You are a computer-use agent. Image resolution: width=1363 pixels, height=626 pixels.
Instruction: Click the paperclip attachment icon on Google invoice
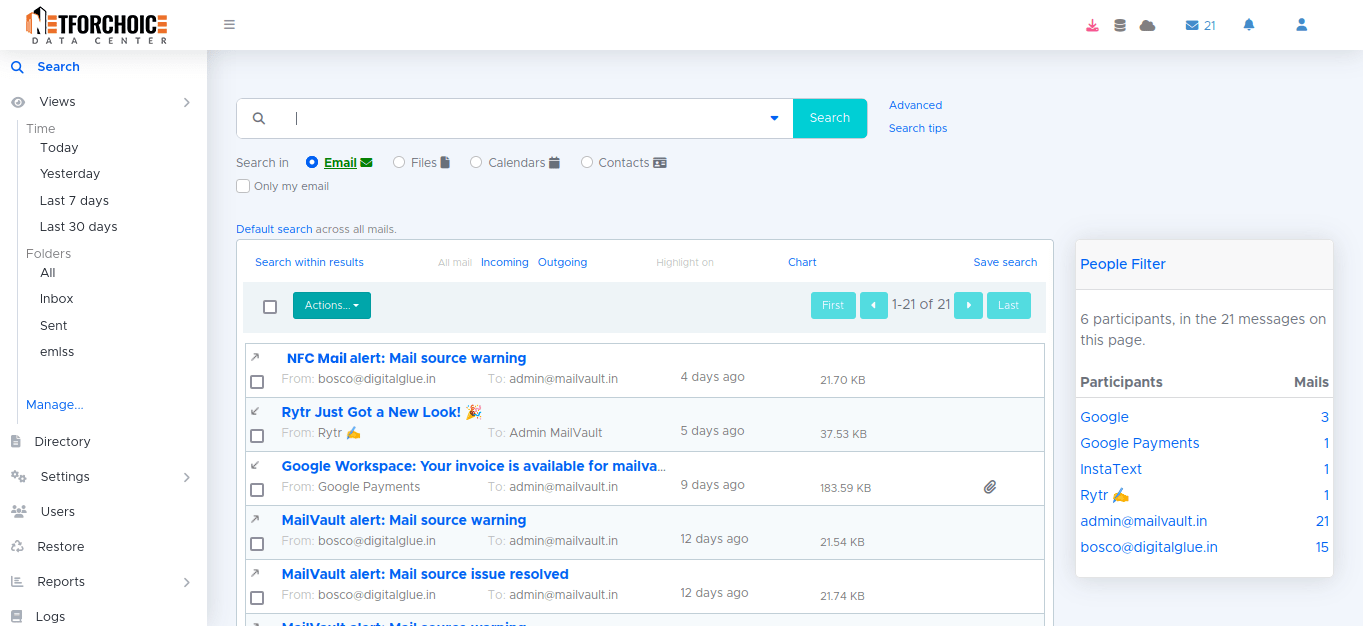coord(990,487)
